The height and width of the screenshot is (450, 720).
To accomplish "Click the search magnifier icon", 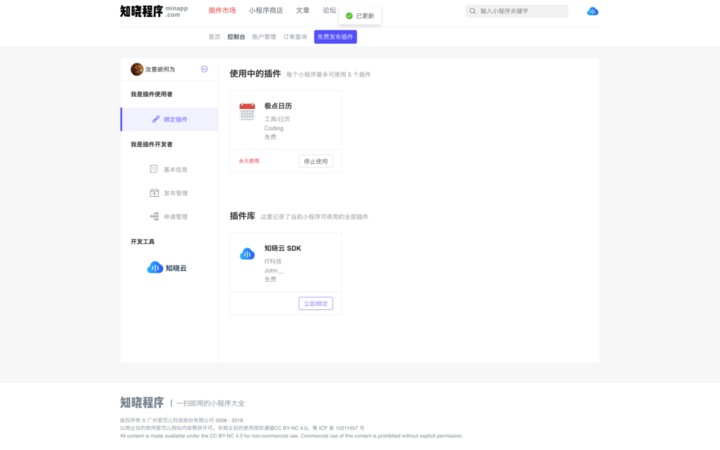I will point(472,11).
